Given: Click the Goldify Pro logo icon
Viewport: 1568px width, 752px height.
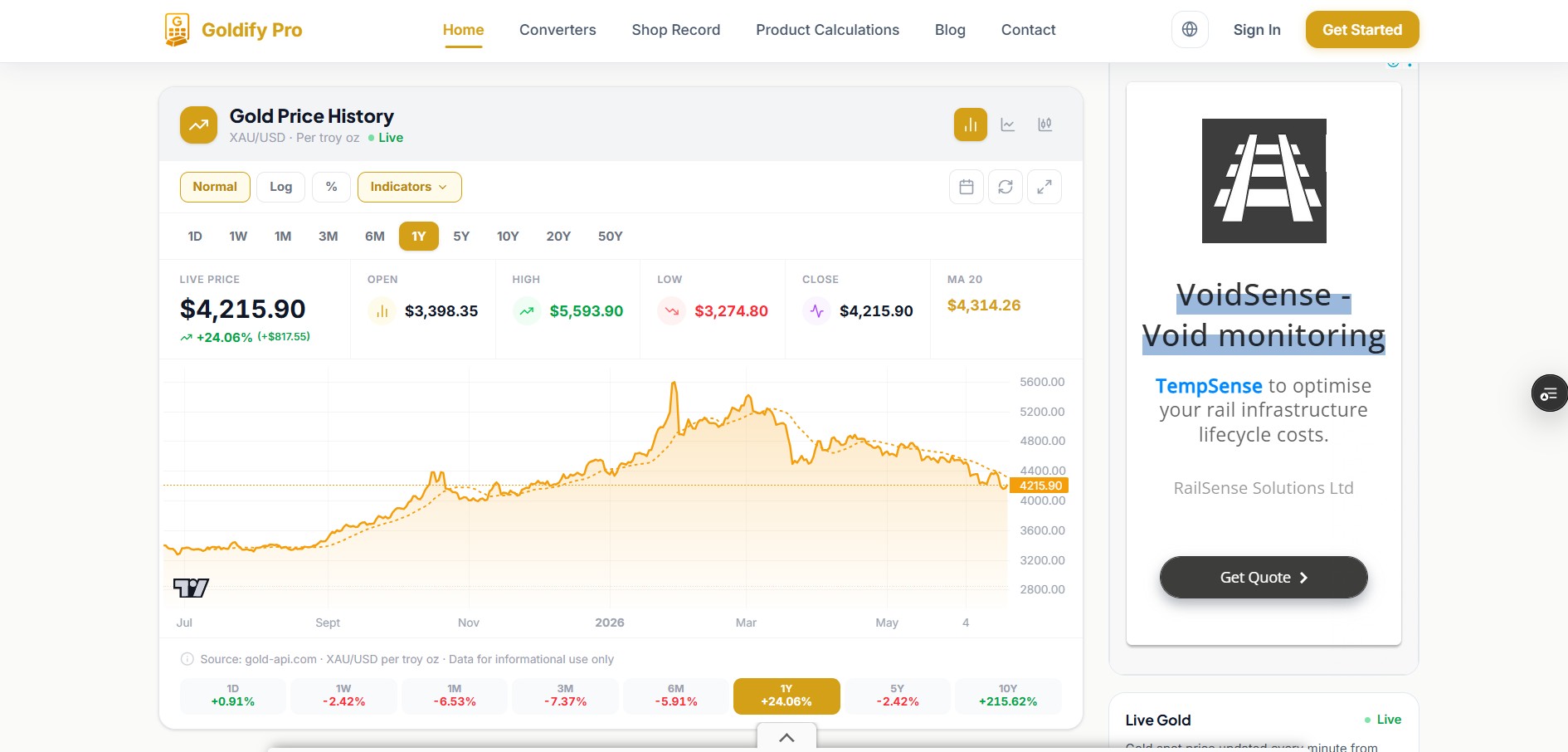Looking at the screenshot, I should [177, 30].
